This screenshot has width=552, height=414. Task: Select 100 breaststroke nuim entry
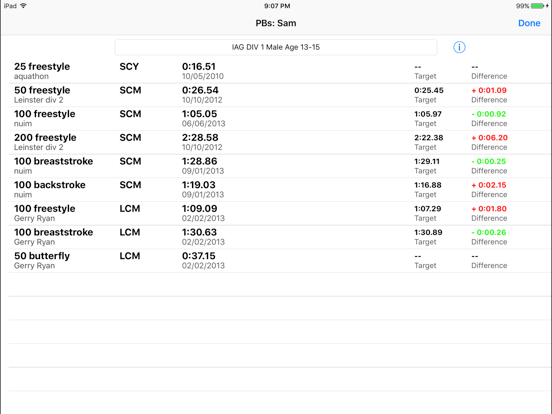(280, 166)
